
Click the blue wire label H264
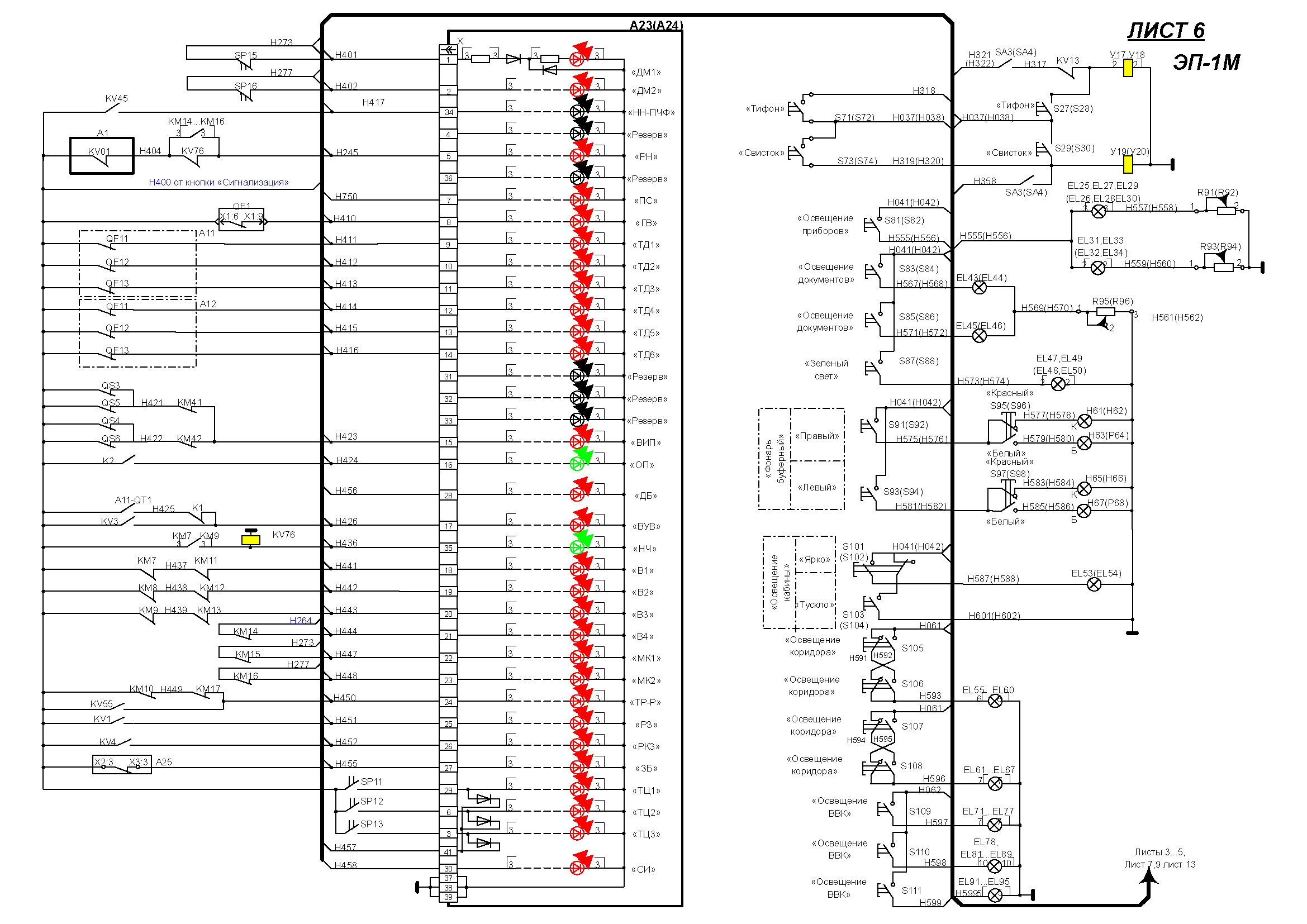301,620
